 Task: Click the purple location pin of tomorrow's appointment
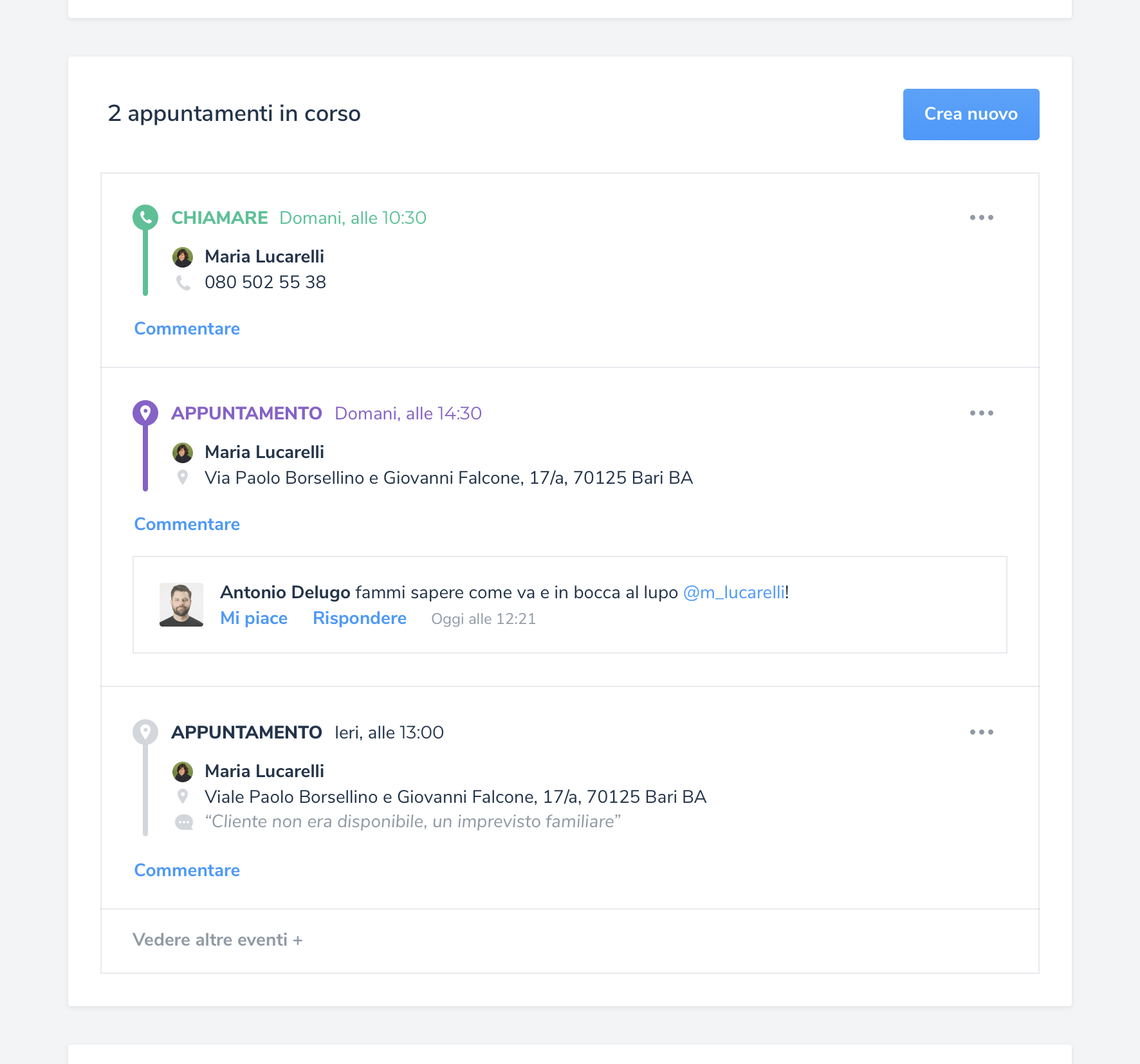click(x=145, y=413)
